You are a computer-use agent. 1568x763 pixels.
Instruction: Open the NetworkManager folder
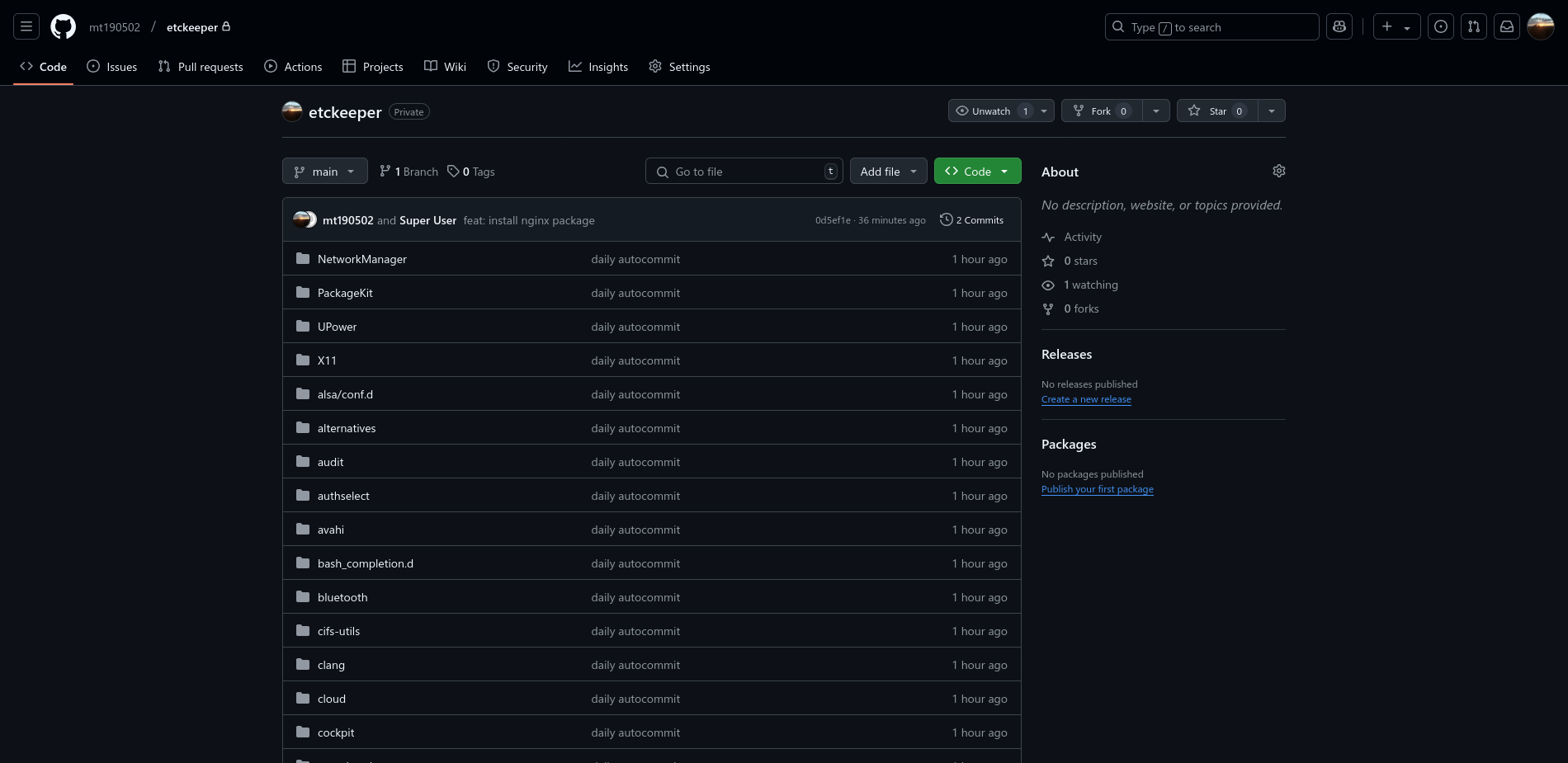[362, 259]
